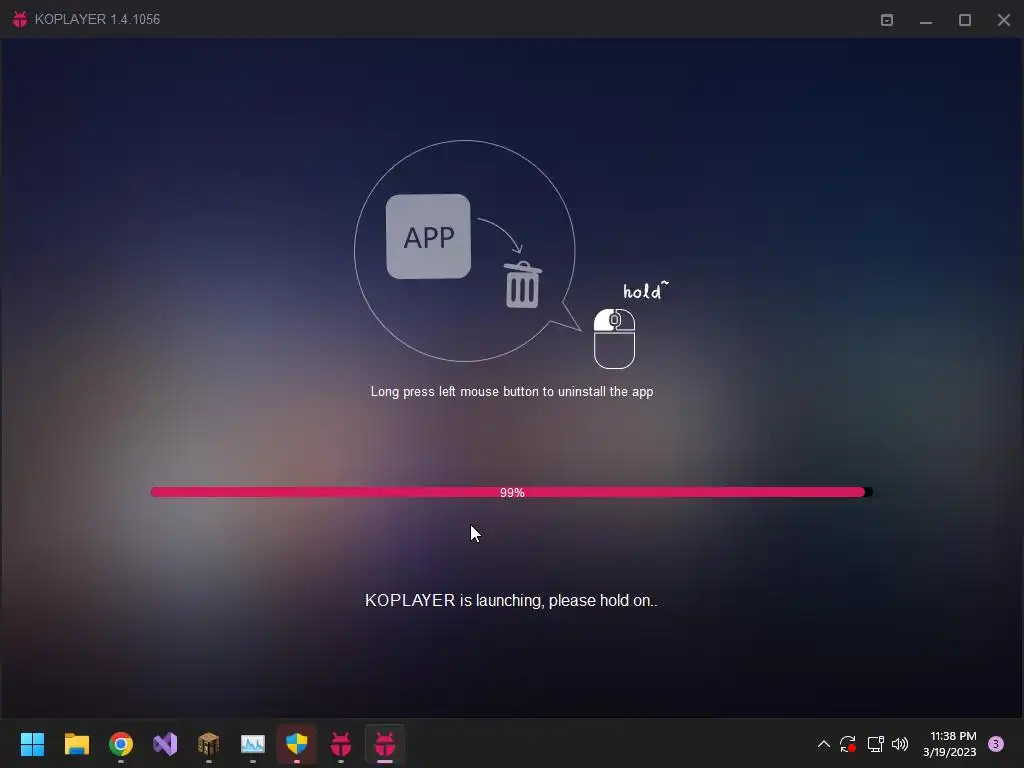Open the performance monitor taskbar icon

(253, 744)
